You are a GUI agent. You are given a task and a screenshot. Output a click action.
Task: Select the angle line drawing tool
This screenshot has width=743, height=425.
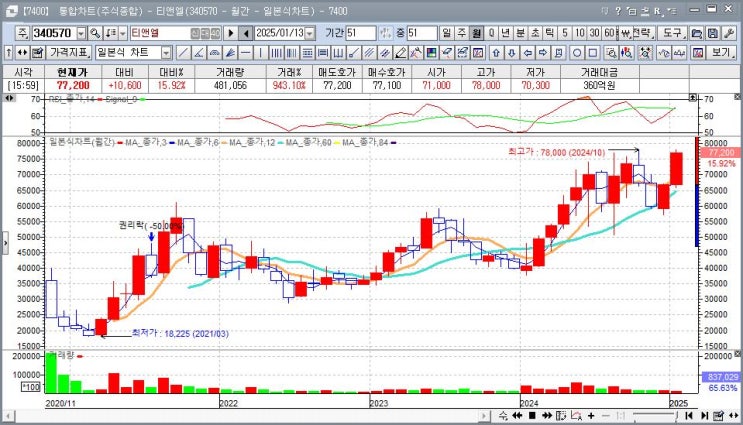(199, 53)
